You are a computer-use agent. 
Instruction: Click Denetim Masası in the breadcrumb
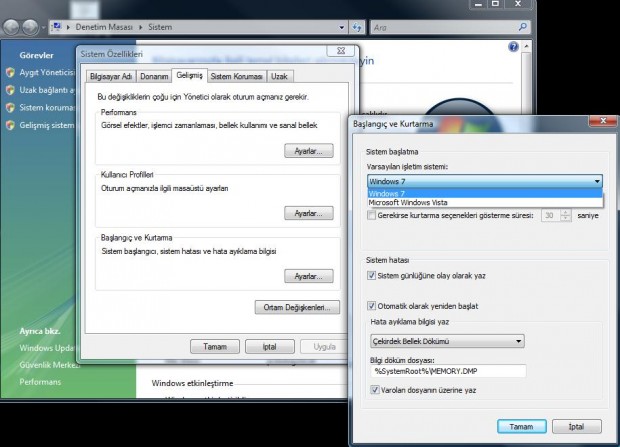tap(104, 27)
